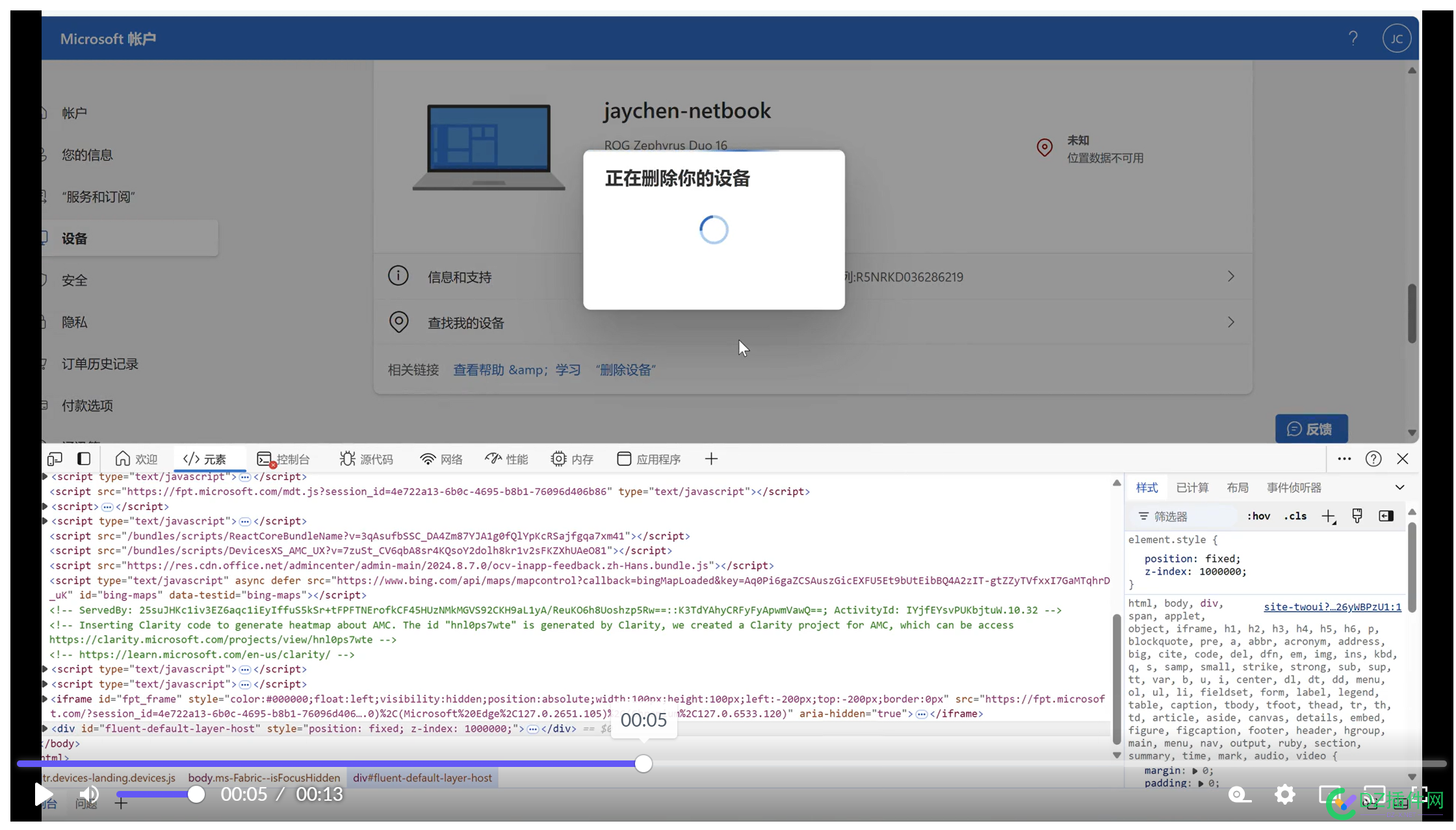The height and width of the screenshot is (830, 1456).
Task: Expand the fpt_frame iframe node
Action: tap(45, 699)
